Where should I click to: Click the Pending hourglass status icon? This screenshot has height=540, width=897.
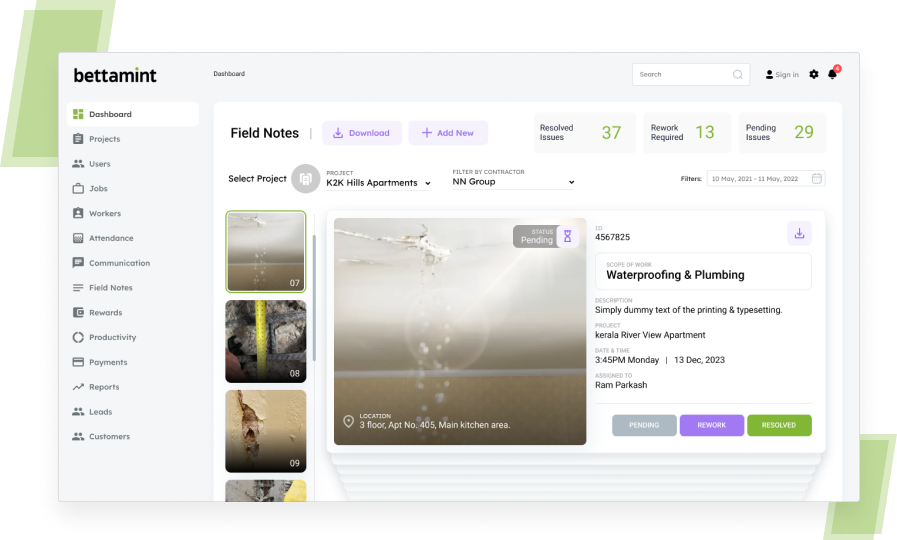click(x=567, y=236)
